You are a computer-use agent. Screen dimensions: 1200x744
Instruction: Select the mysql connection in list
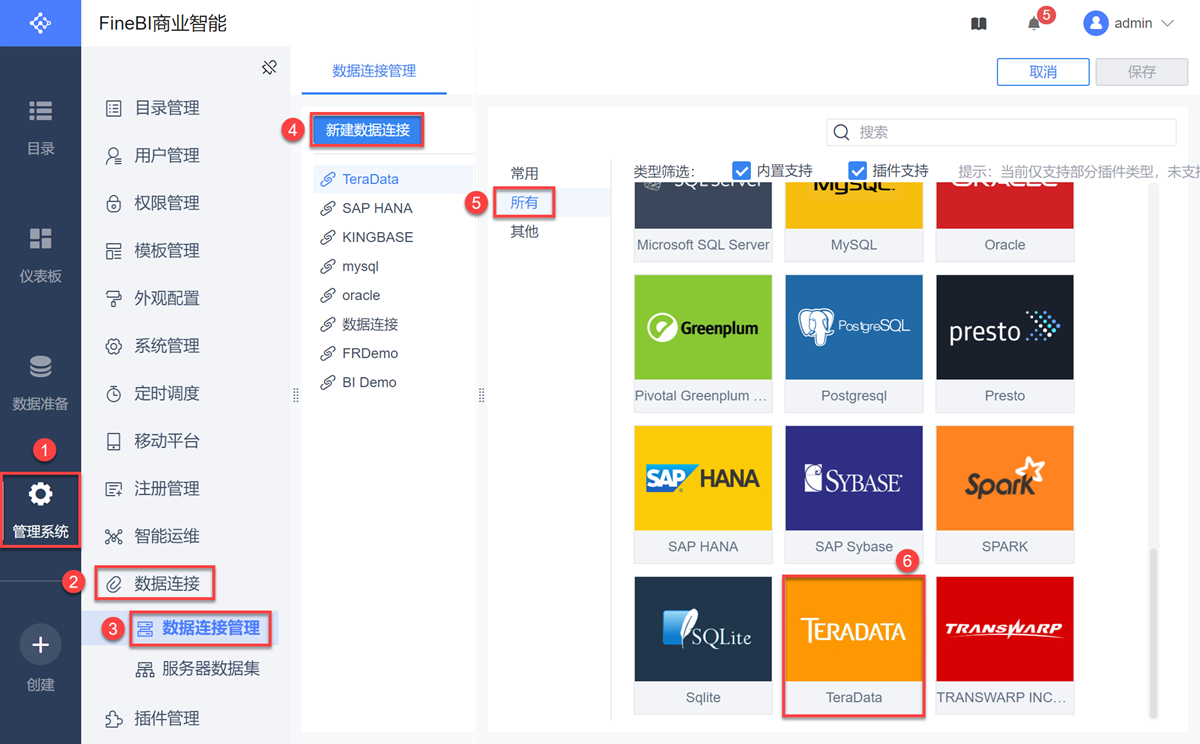coord(392,266)
